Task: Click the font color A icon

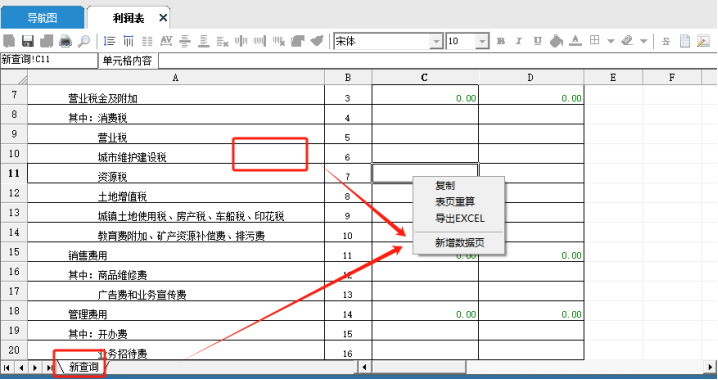Action: point(575,41)
